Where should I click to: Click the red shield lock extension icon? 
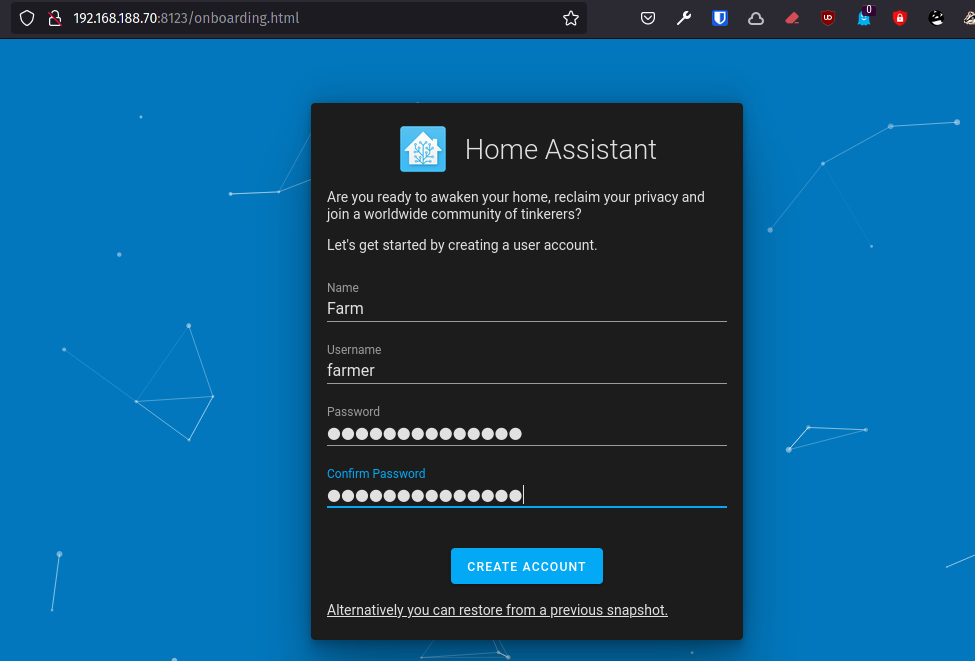pos(900,18)
